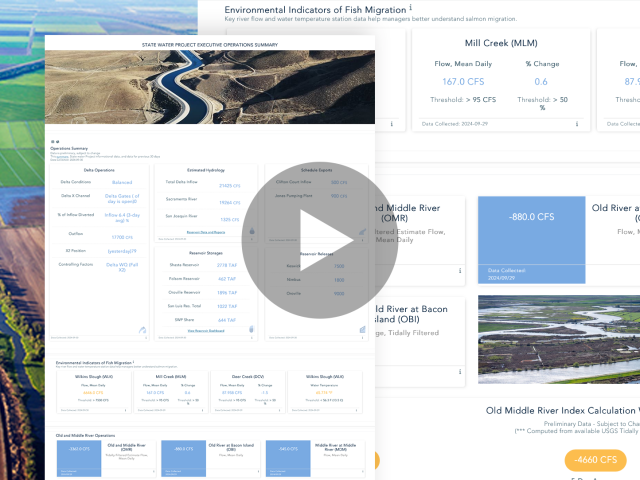Click the Total Delta Inflow 21425 CFS value

click(230, 186)
